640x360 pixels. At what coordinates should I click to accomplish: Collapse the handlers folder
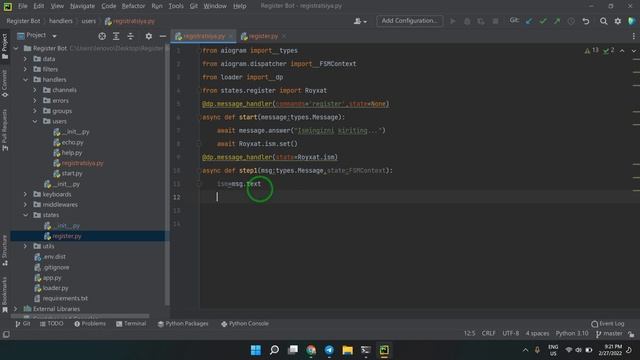pos(25,80)
